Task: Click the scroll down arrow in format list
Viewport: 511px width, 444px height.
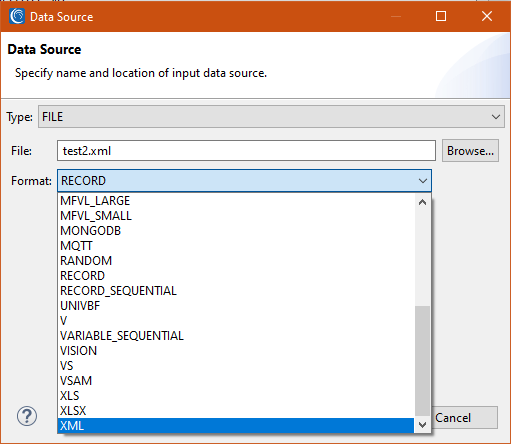Action: point(422,425)
